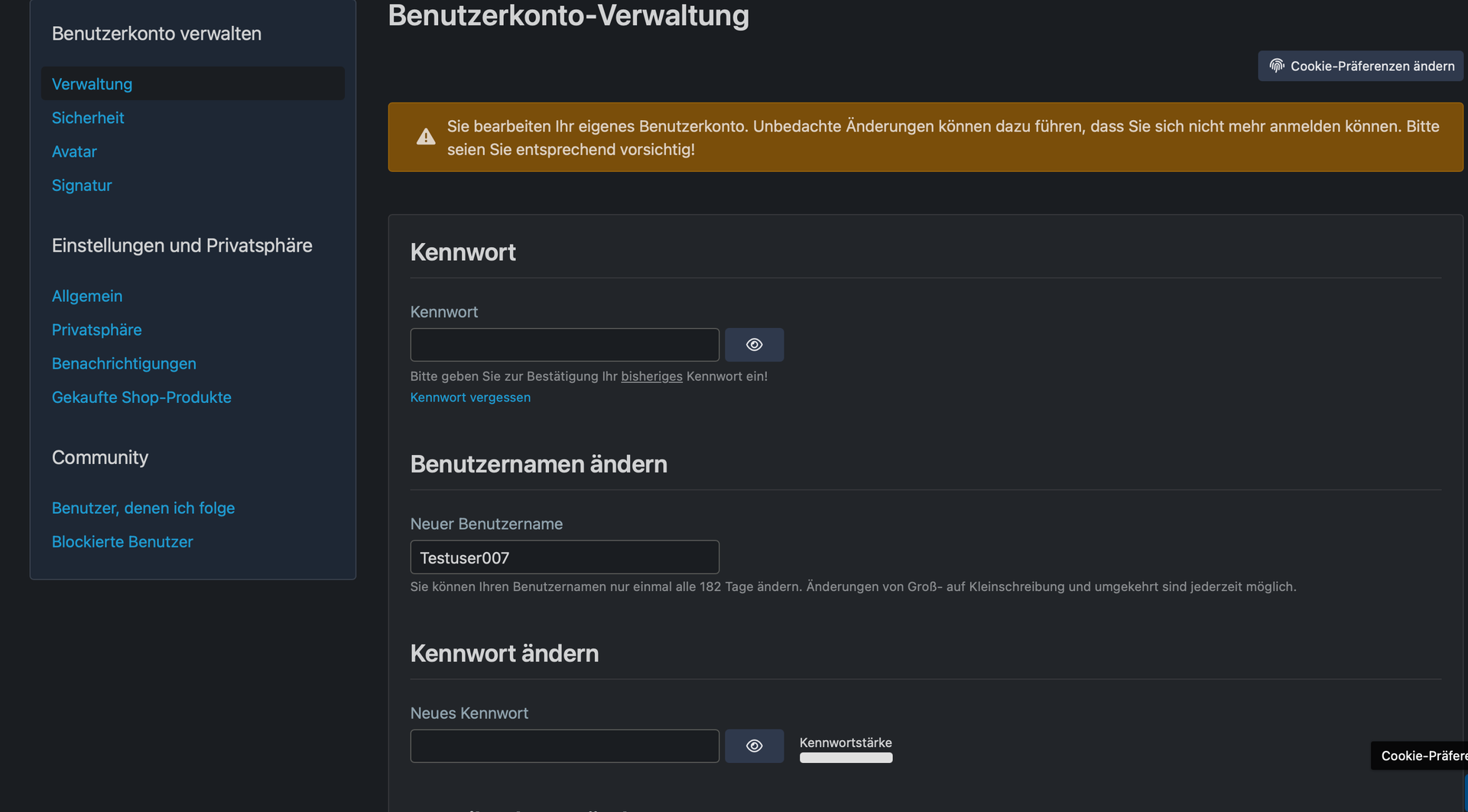This screenshot has height=812, width=1468.
Task: Open the Signatur settings
Action: (82, 185)
